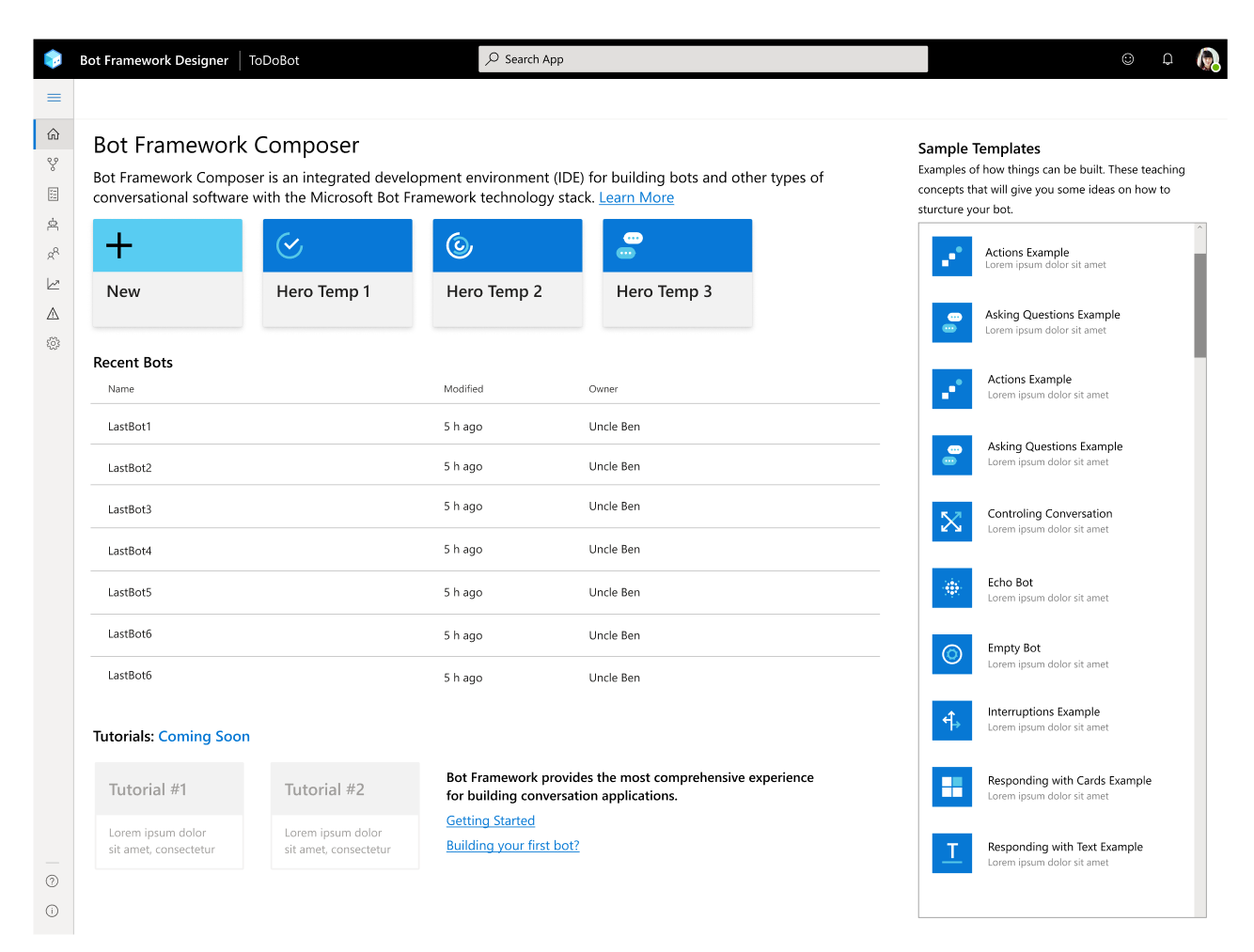Open the Responding with Cards Example icon
1254x952 pixels.
(x=952, y=788)
